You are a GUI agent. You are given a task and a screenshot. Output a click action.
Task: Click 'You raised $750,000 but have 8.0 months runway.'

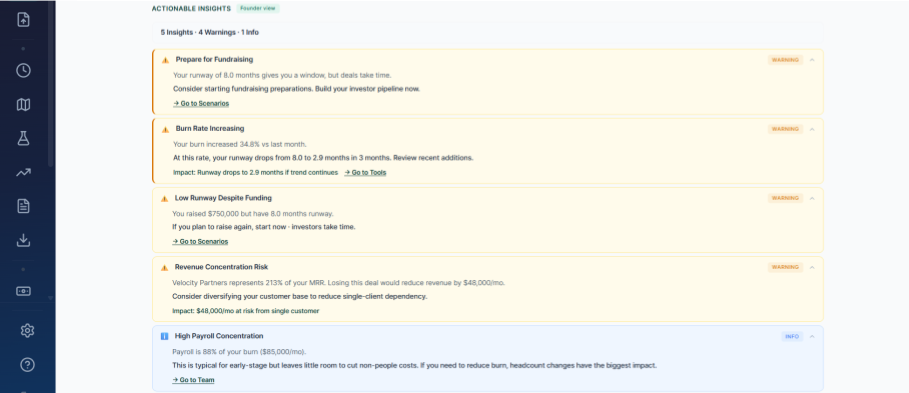[x=253, y=214]
